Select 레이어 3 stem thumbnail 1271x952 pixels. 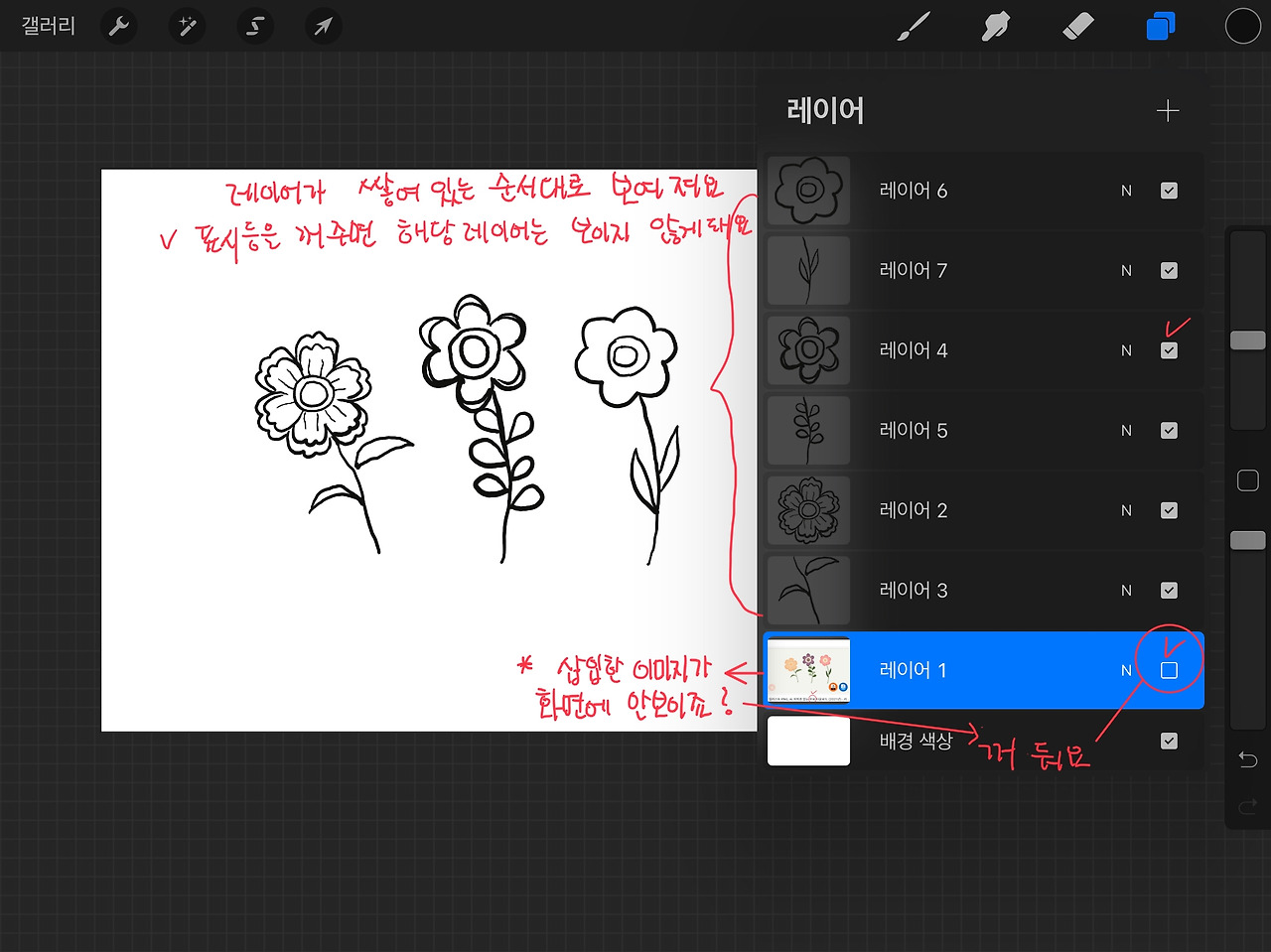click(809, 591)
